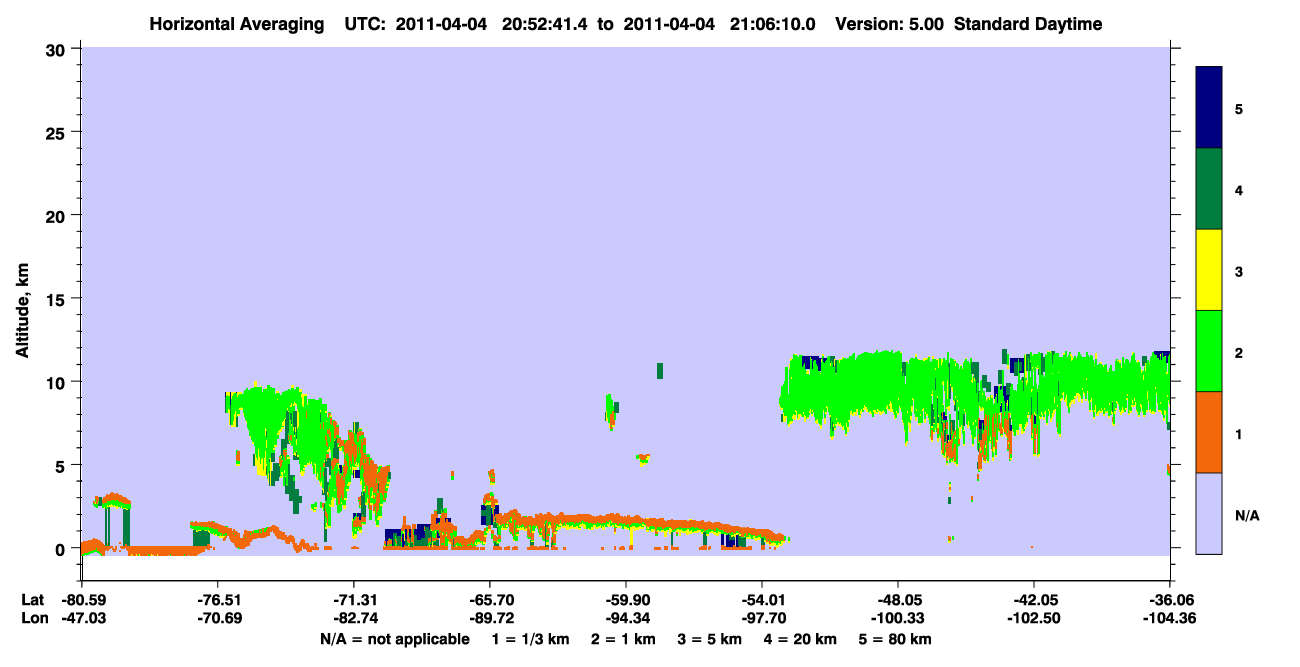Click the colorbar label 3
This screenshot has height=667, width=1300.
tap(1239, 270)
